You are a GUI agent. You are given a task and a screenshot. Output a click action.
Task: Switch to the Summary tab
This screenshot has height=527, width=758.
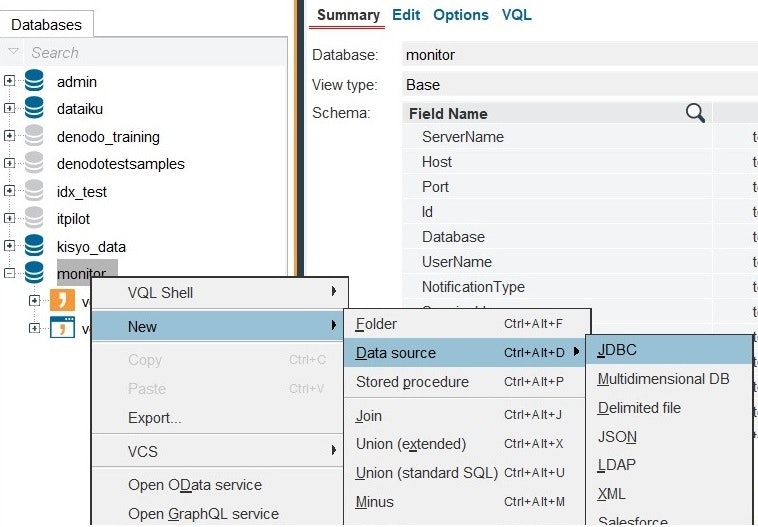tap(348, 15)
